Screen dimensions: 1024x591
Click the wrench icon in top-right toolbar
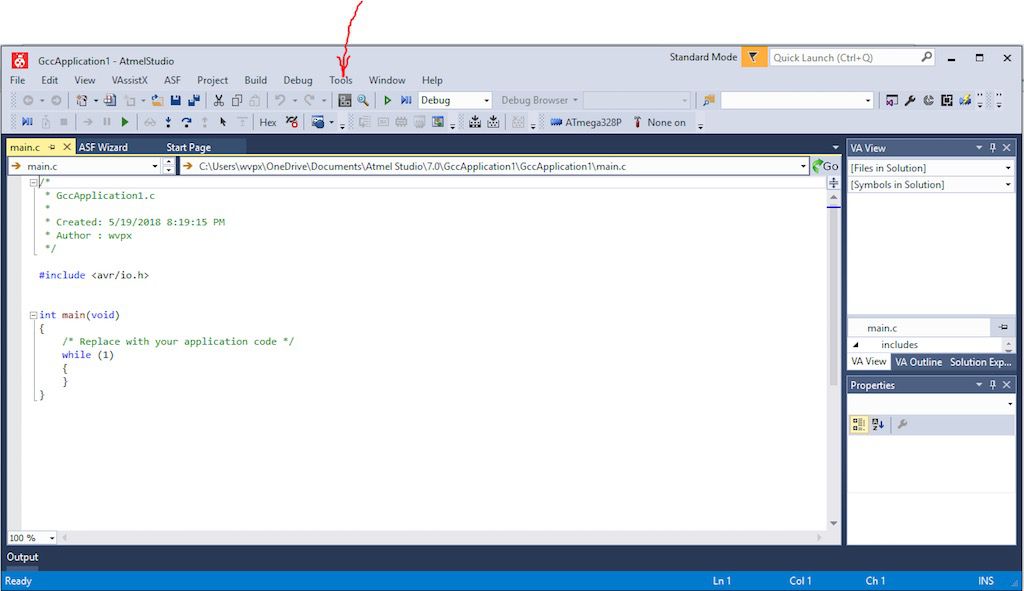[910, 101]
